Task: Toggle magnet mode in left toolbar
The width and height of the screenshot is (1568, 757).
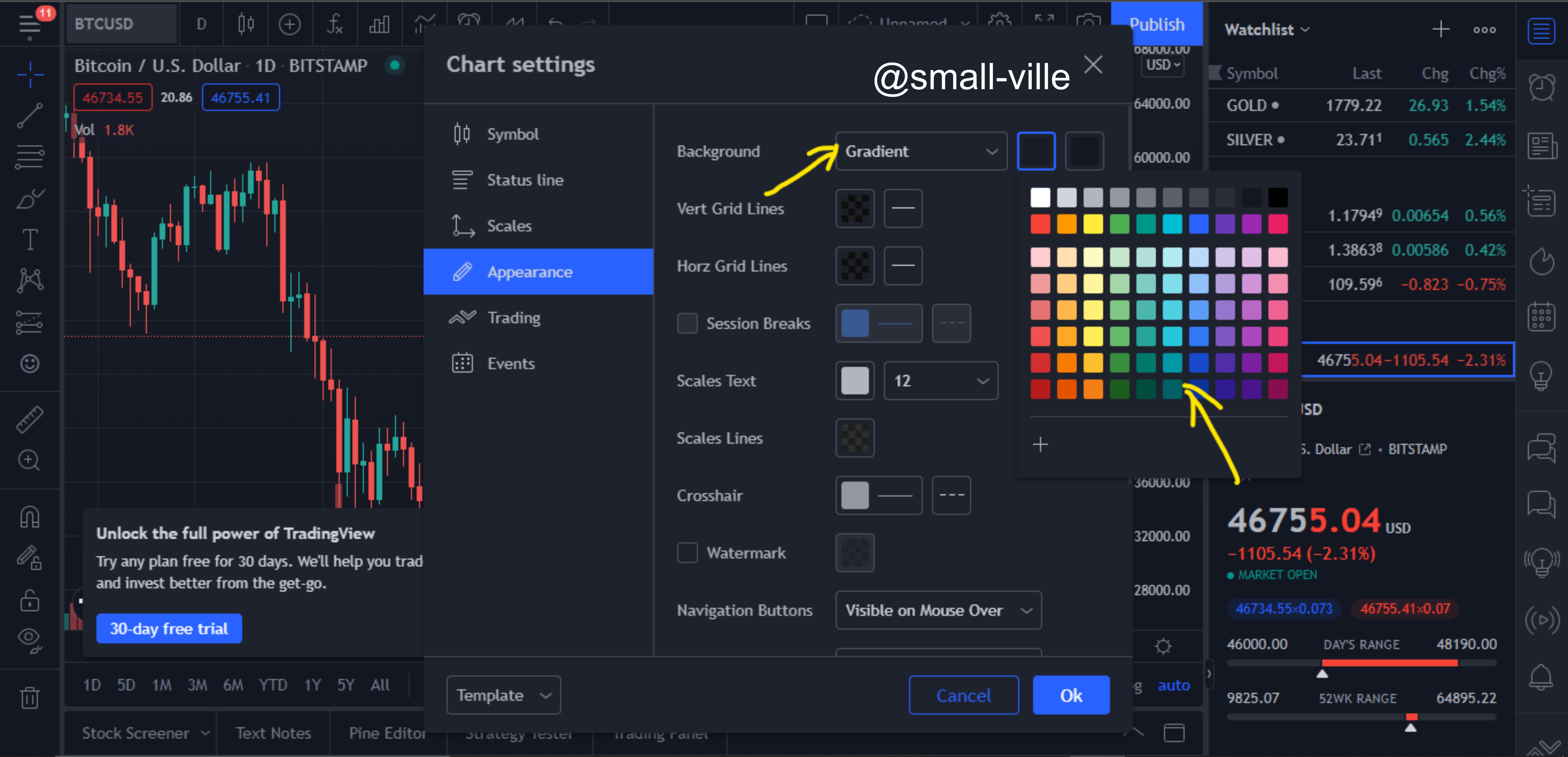Action: tap(29, 517)
